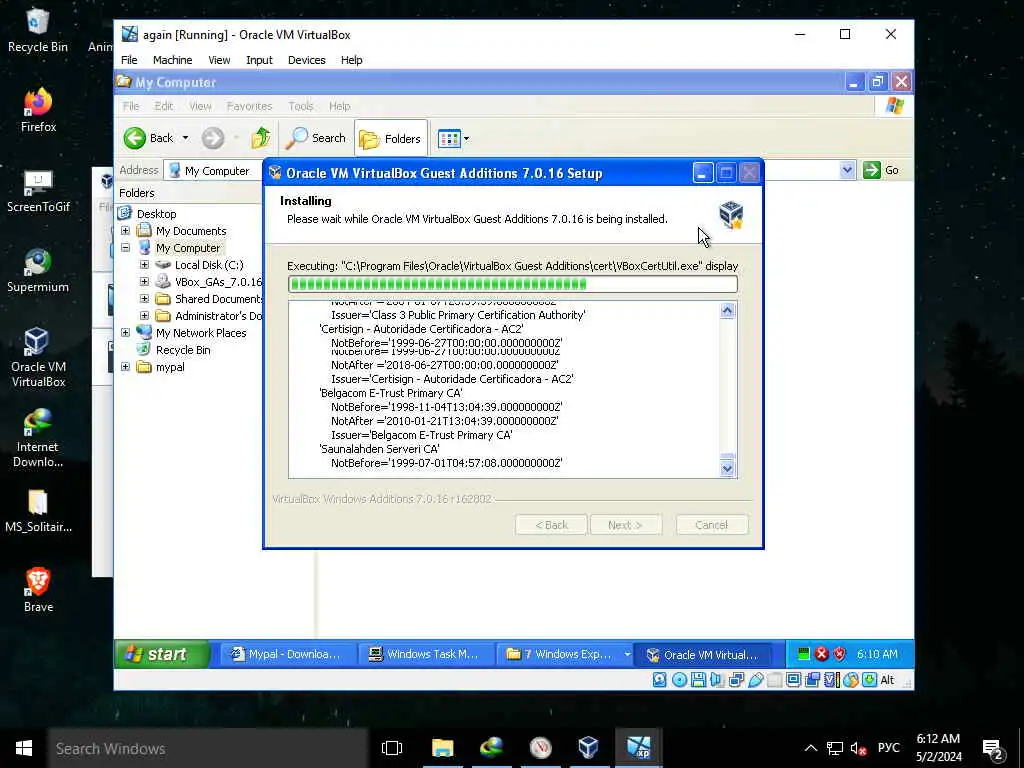Click the audio indicator in VirtualBox status bar
The image size is (1024, 768).
tap(717, 680)
